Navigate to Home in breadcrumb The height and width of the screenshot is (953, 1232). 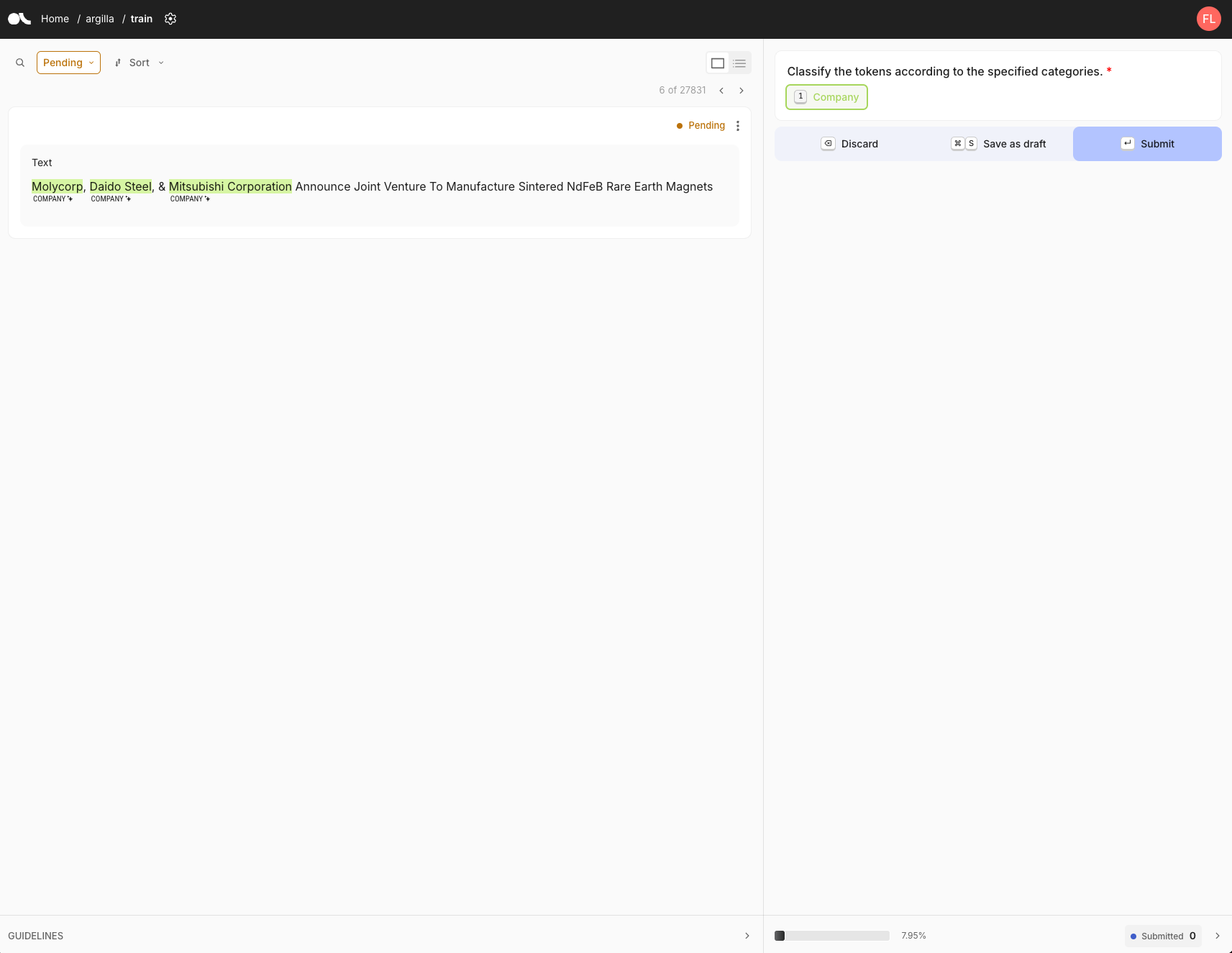[55, 19]
